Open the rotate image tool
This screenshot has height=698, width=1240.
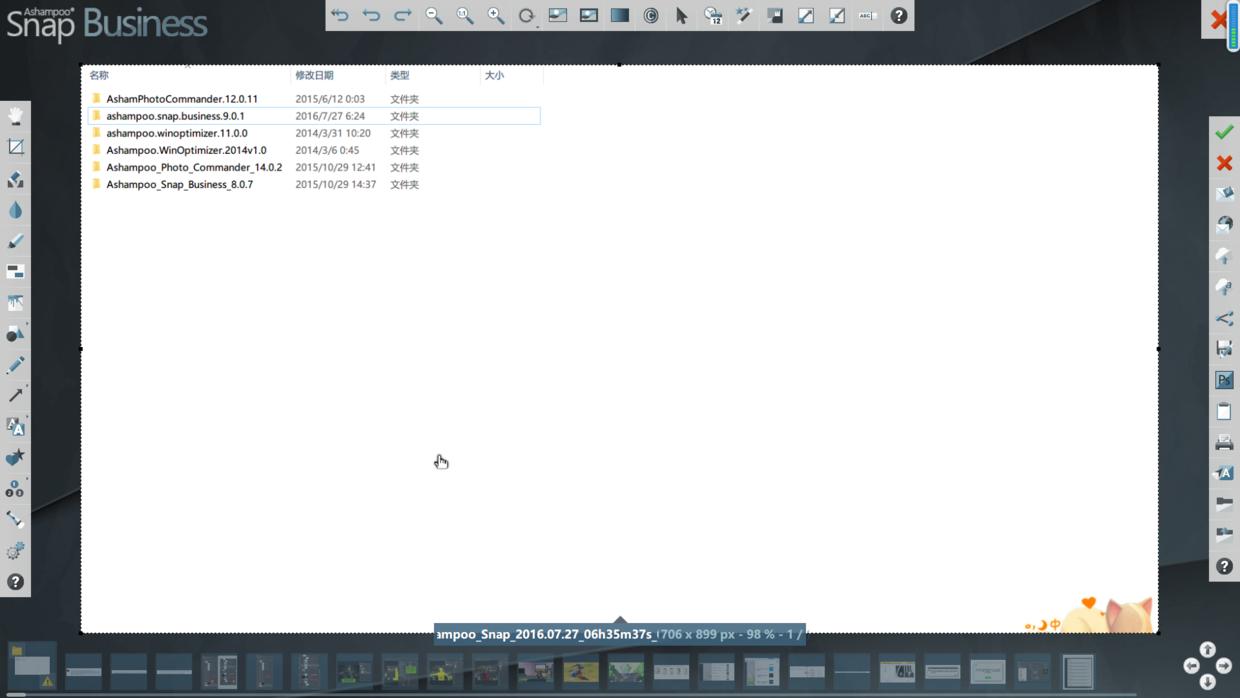[x=527, y=15]
